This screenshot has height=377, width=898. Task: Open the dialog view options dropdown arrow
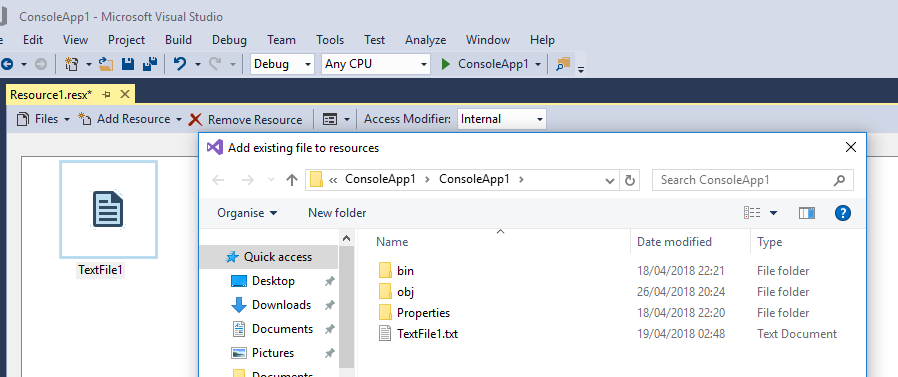click(x=773, y=213)
